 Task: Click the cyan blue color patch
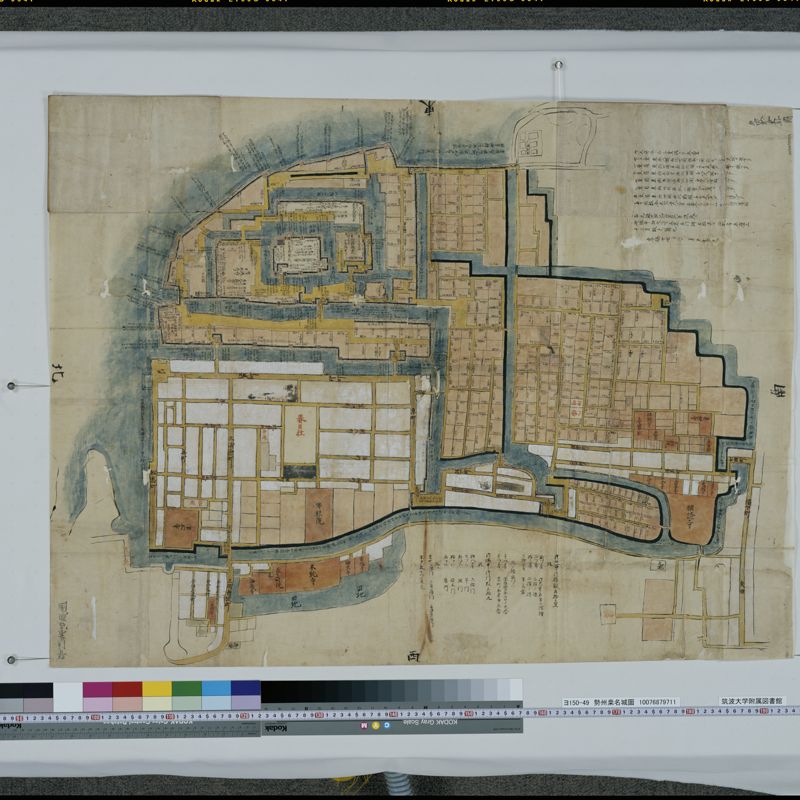coord(216,689)
